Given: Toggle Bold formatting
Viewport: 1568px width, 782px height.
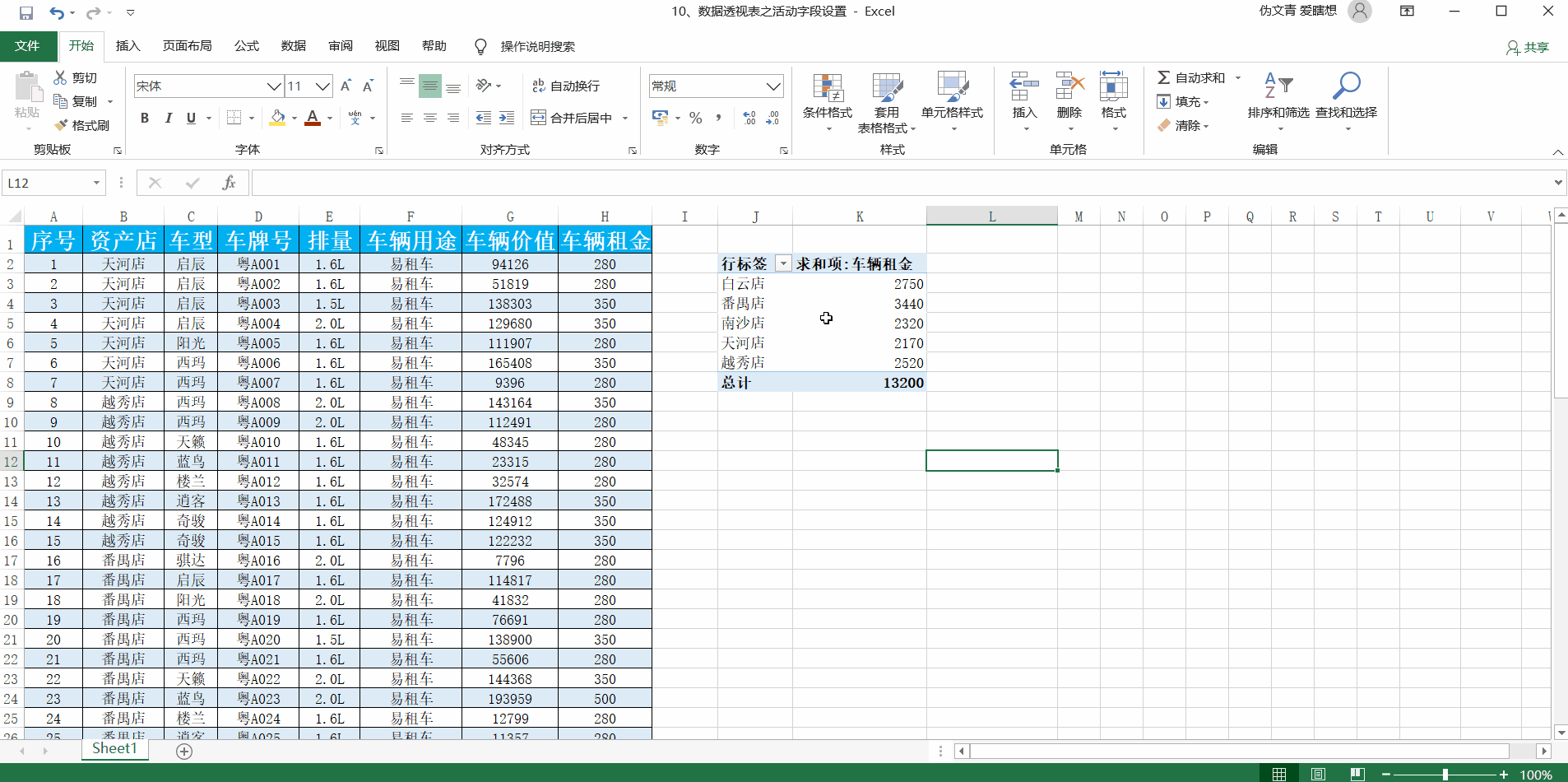Looking at the screenshot, I should (145, 118).
